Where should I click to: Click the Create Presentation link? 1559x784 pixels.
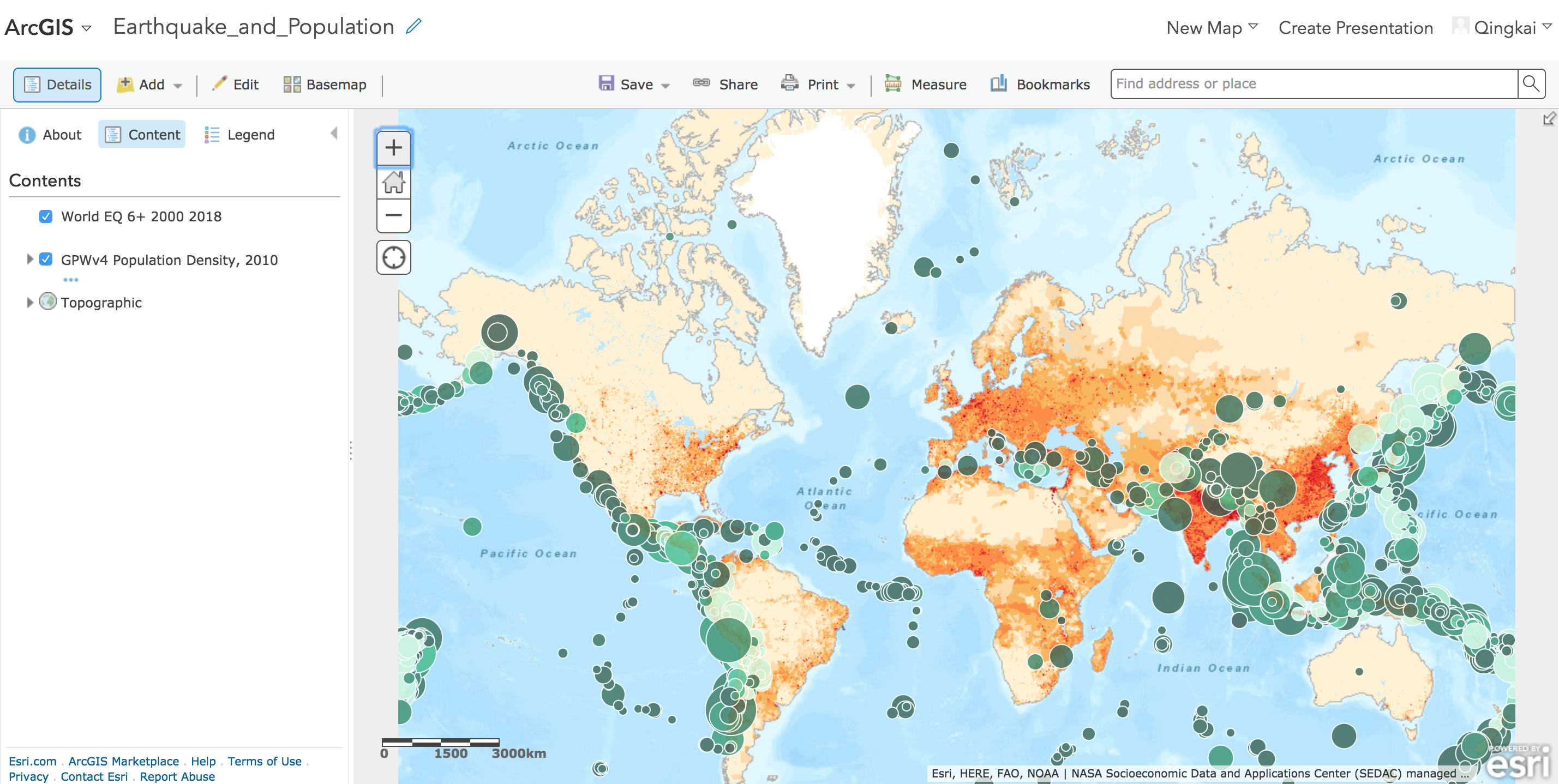click(1355, 28)
